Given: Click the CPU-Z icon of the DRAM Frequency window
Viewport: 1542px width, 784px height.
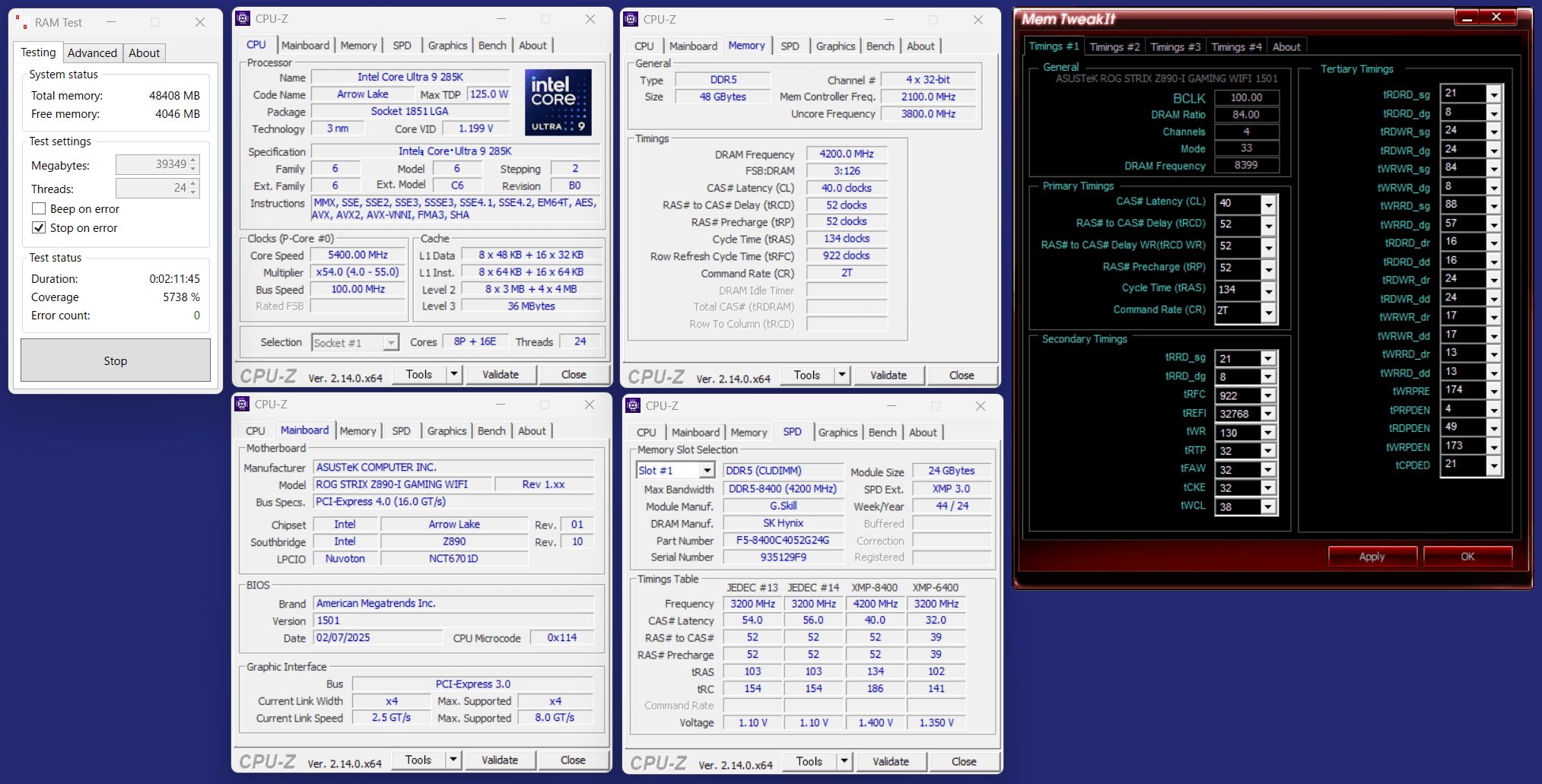Looking at the screenshot, I should pyautogui.click(x=631, y=20).
